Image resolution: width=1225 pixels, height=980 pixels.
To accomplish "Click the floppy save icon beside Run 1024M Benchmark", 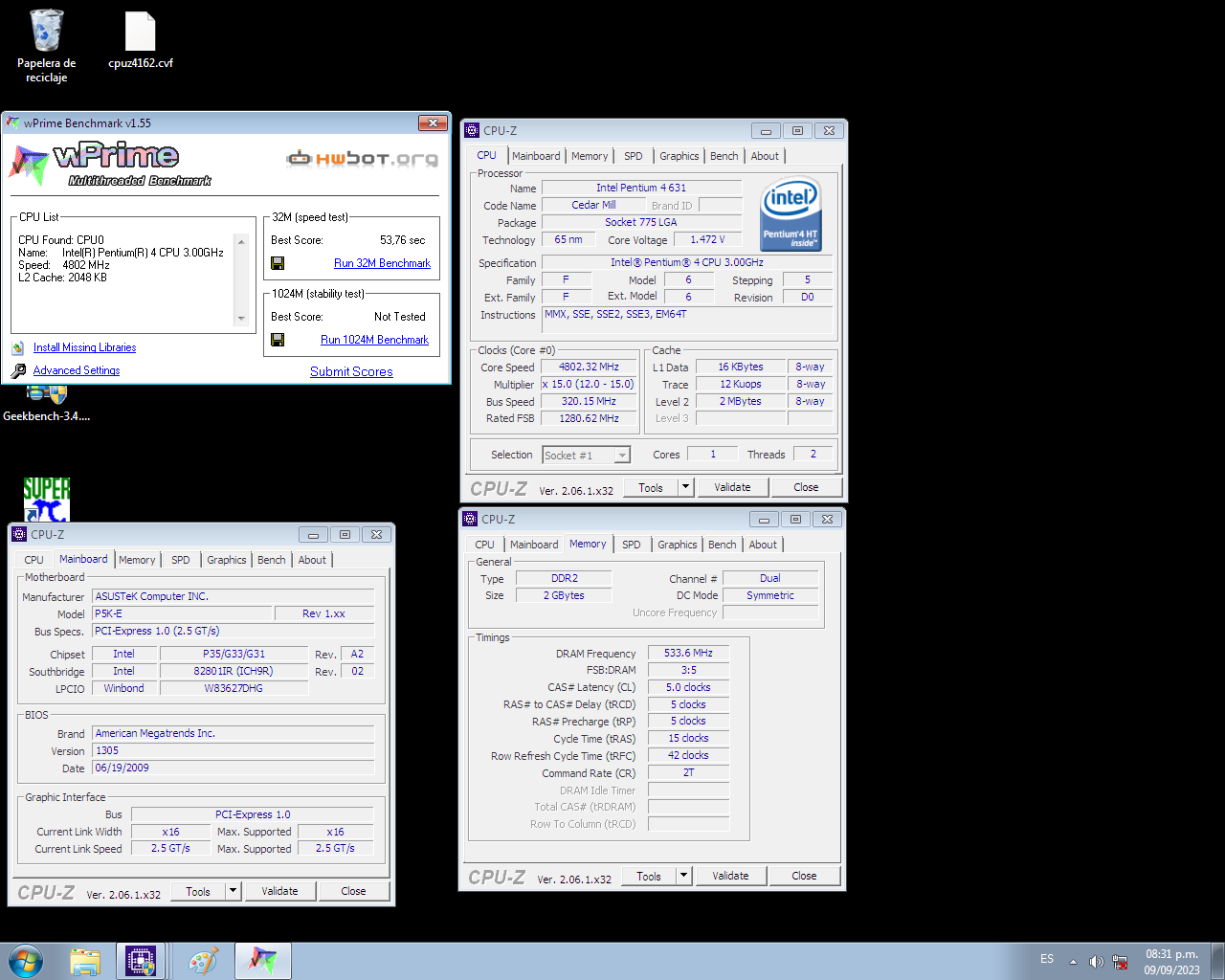I will [x=278, y=340].
